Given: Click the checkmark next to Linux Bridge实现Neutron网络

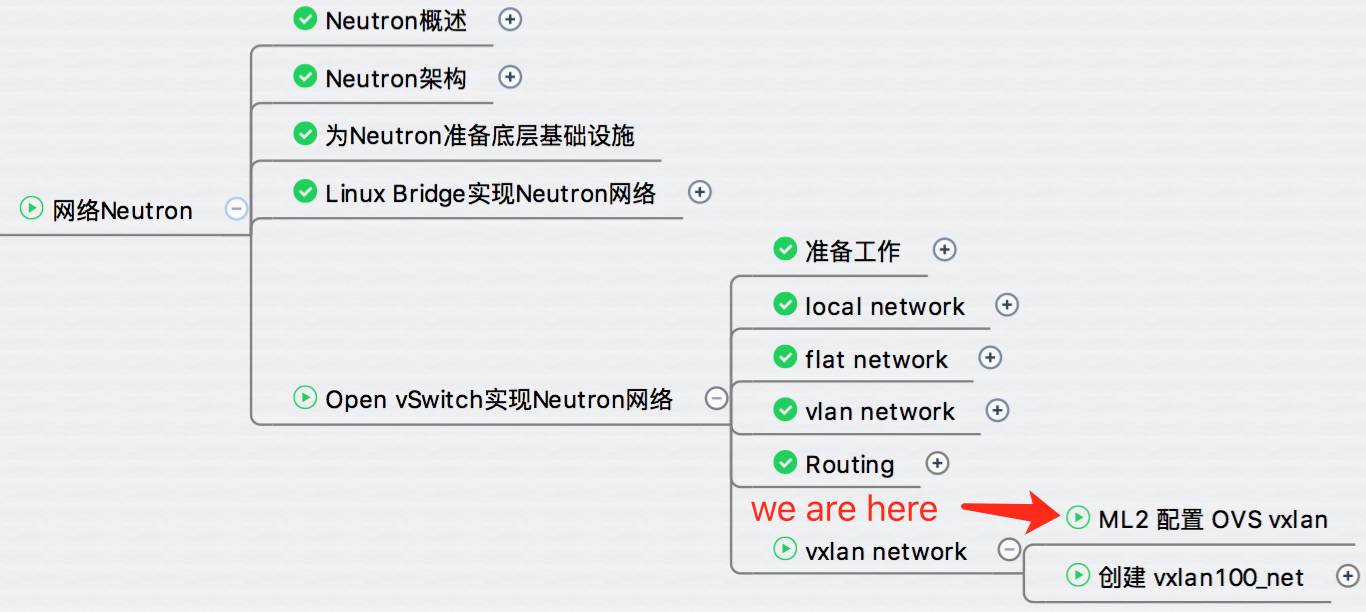Looking at the screenshot, I should tap(304, 190).
